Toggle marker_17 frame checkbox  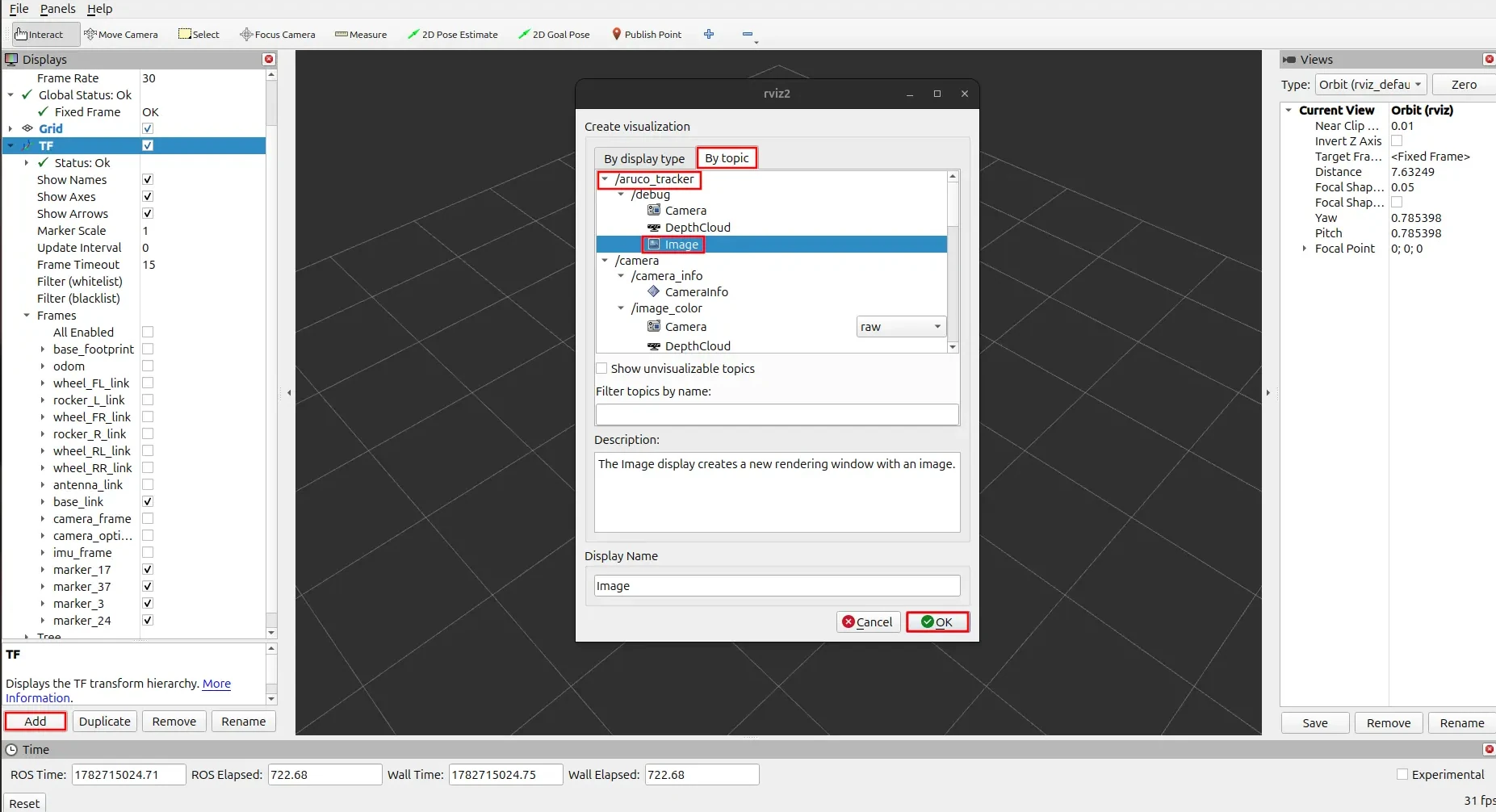[x=148, y=569]
